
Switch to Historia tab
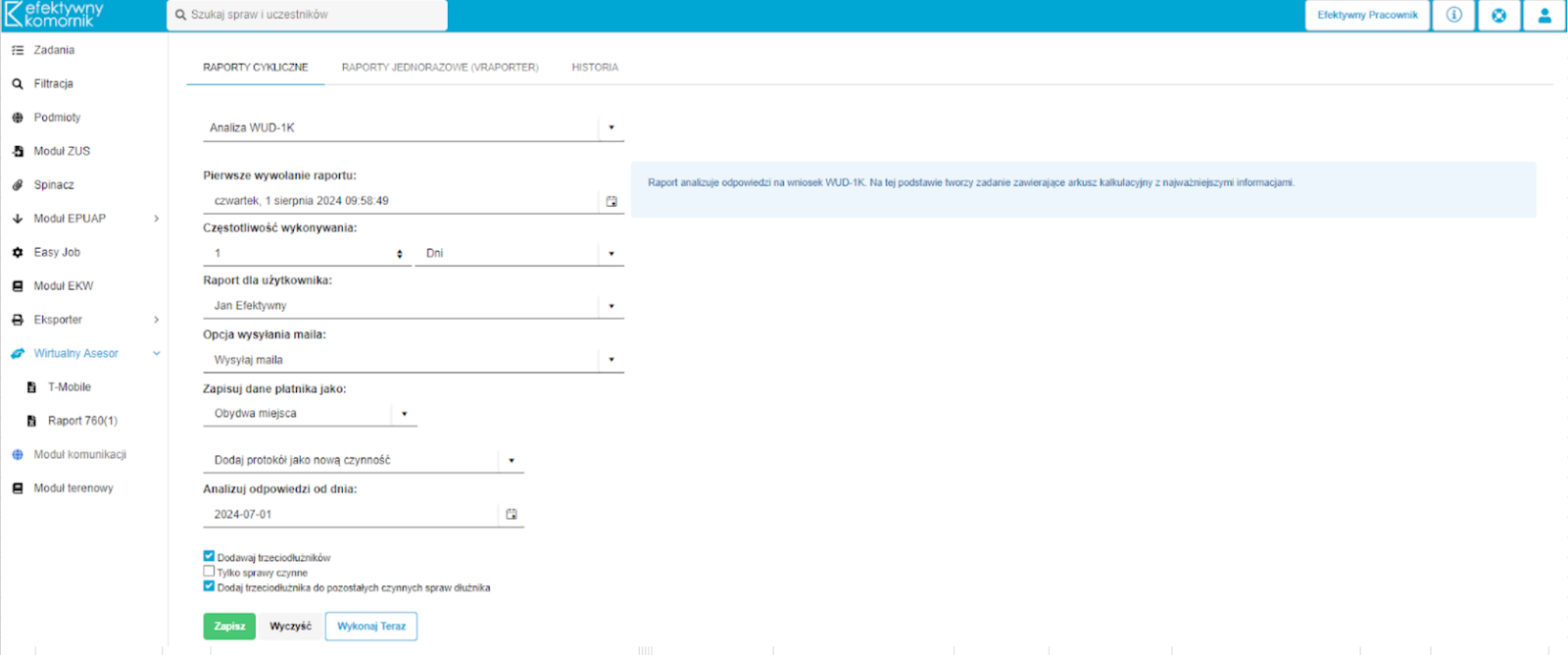point(595,68)
